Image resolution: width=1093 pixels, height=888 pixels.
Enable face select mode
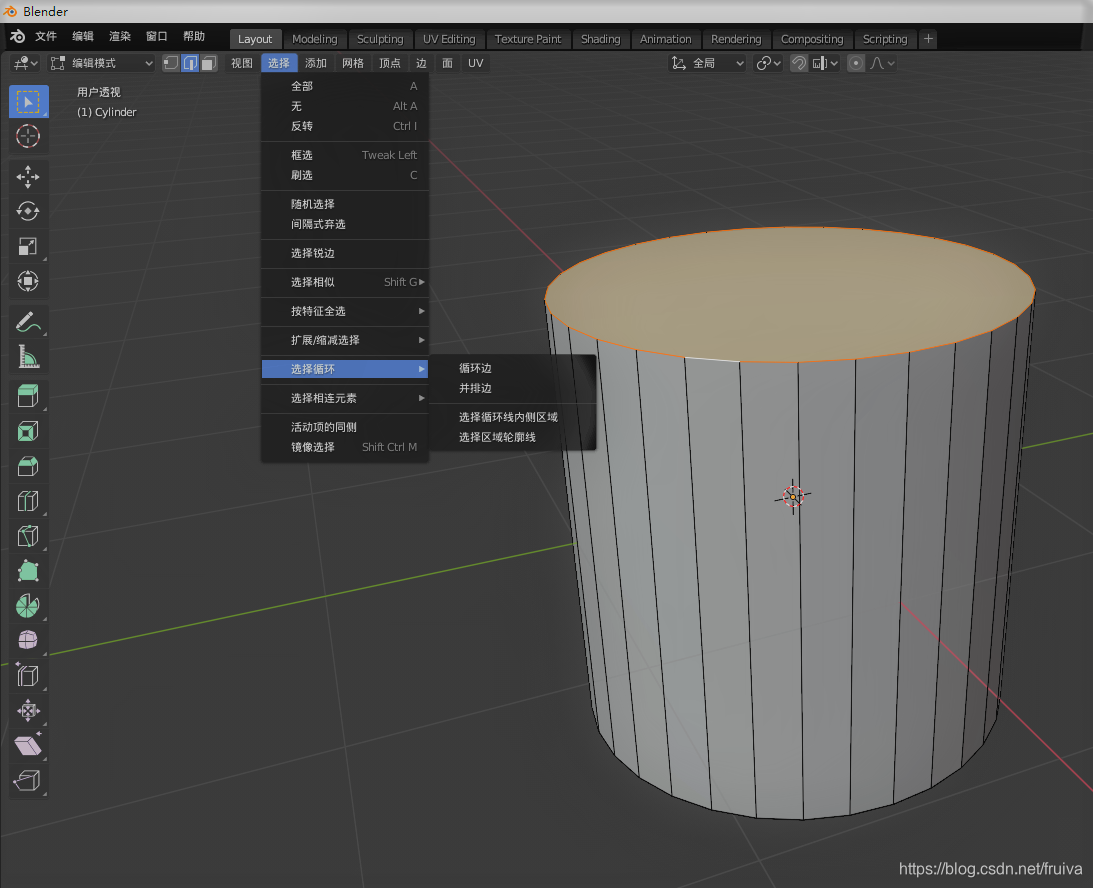pos(208,63)
